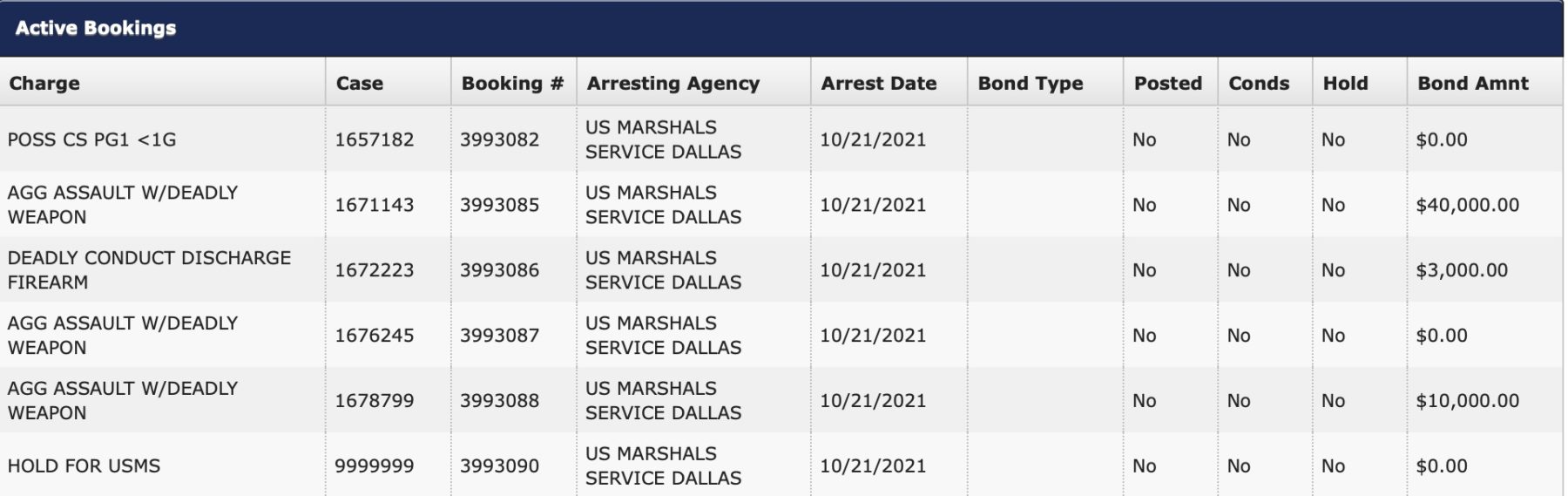
Task: Click the Arresting Agency column header
Action: coord(672,84)
